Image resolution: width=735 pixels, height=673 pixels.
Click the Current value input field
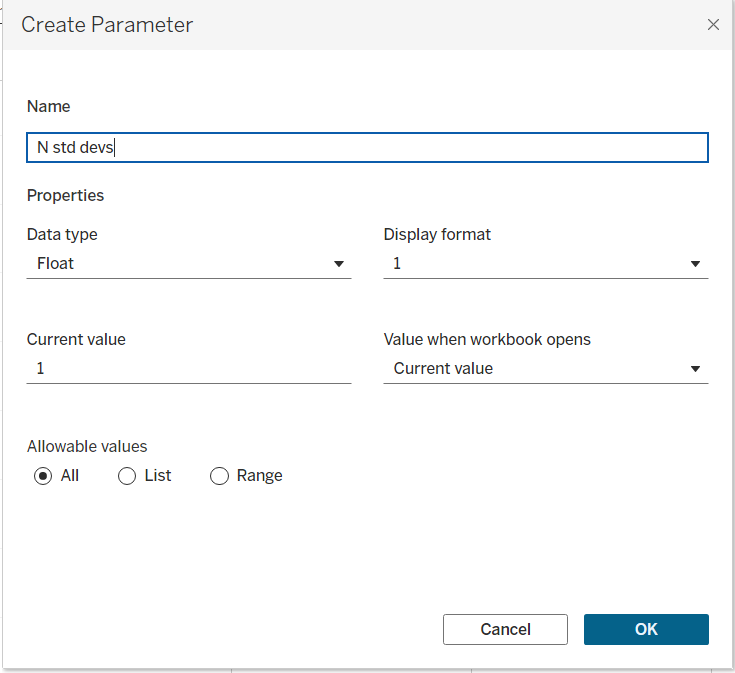pyautogui.click(x=189, y=368)
